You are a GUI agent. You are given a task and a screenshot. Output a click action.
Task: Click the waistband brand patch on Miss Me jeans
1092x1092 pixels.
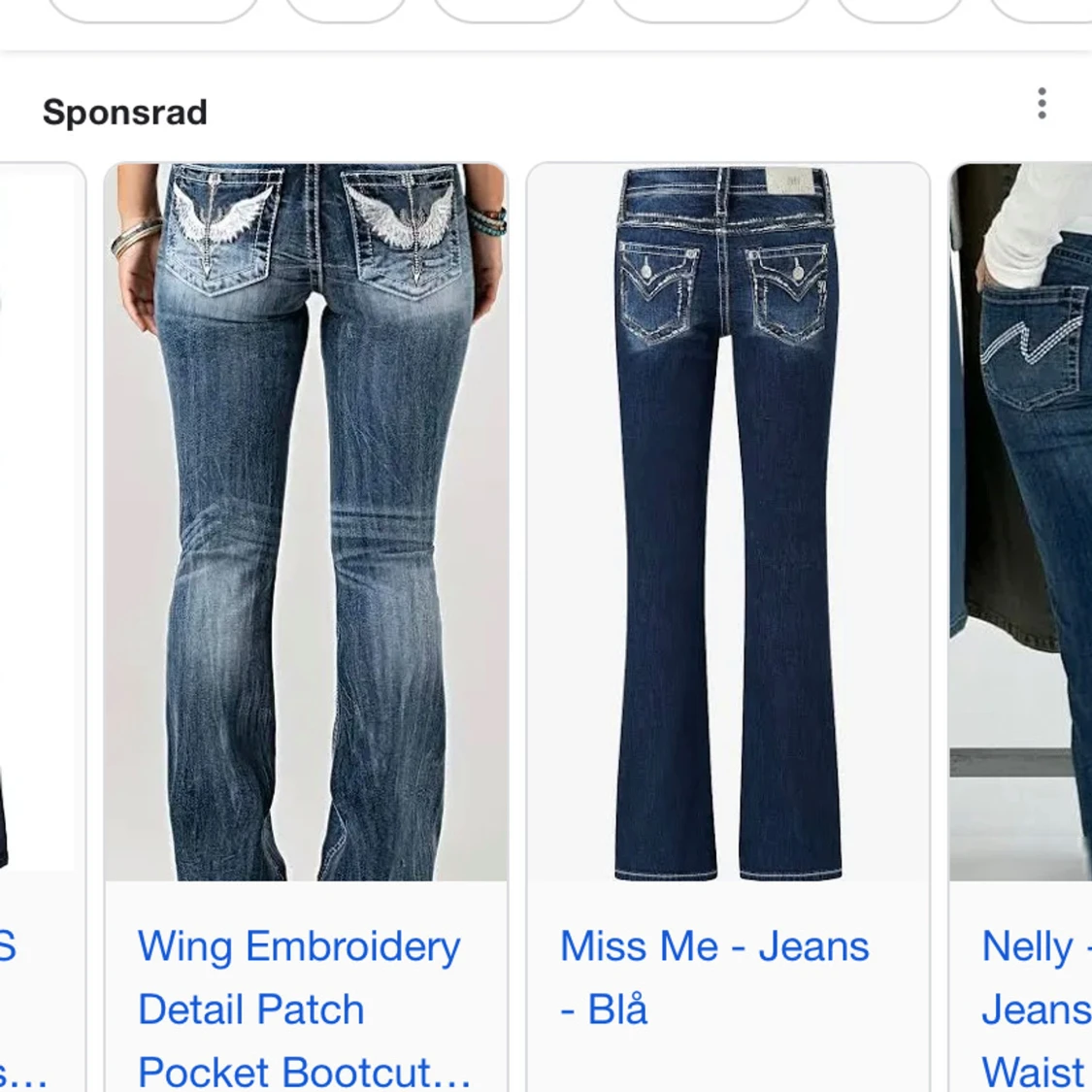click(x=790, y=181)
